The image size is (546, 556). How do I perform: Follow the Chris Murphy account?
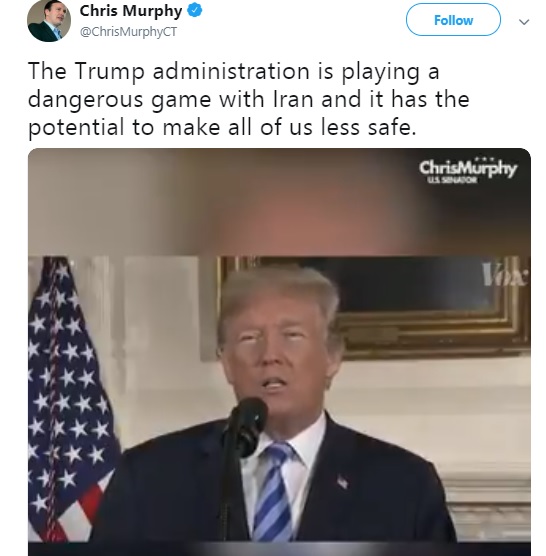coord(453,20)
